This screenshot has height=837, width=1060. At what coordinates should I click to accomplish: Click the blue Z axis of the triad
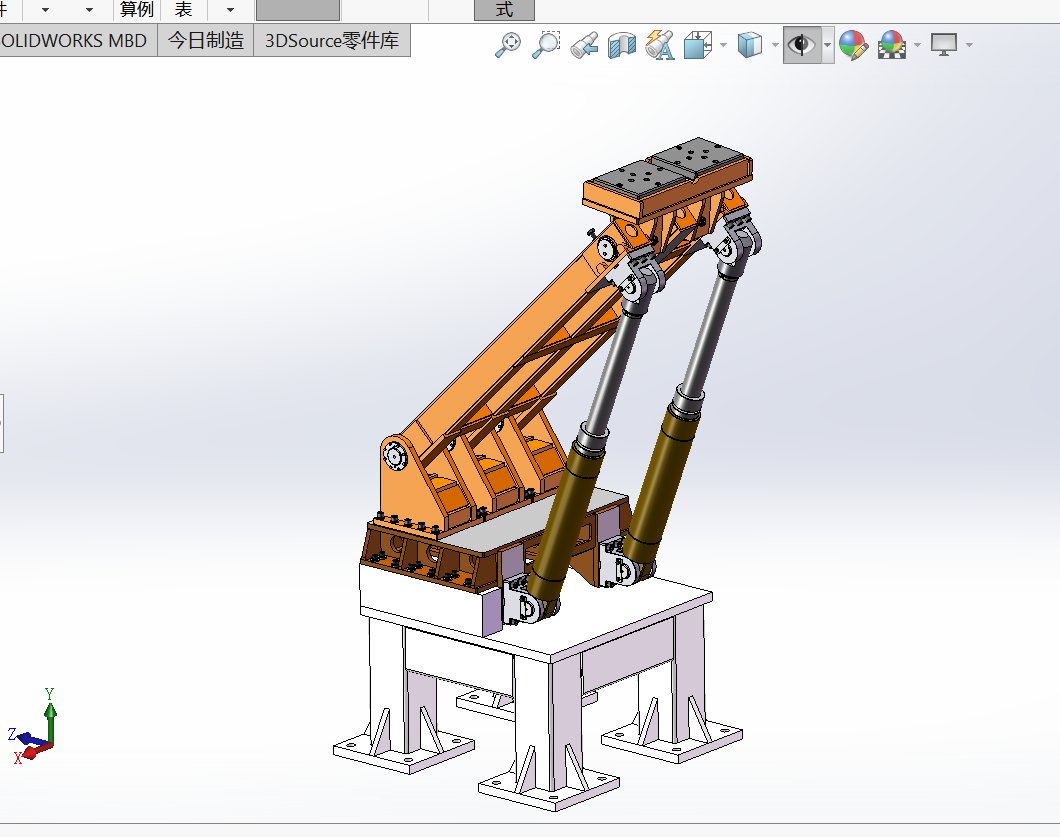point(24,737)
